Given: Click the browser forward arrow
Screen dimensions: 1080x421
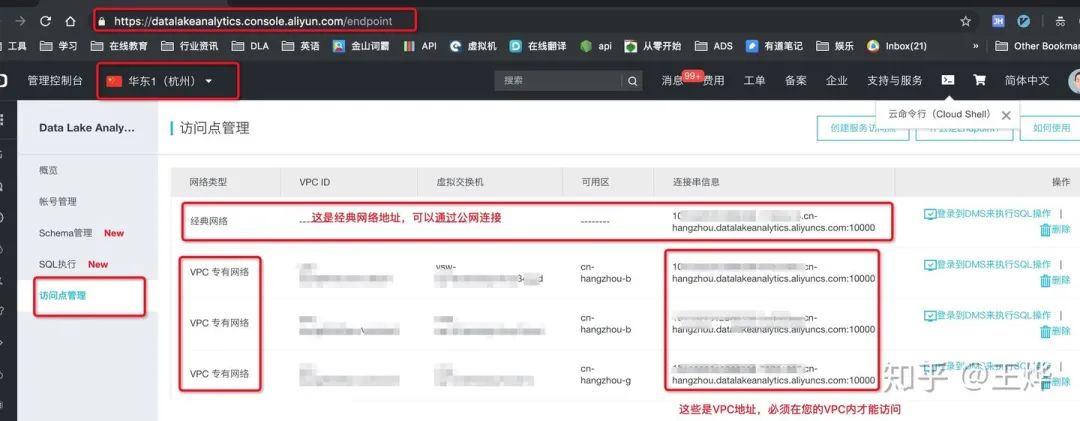Looking at the screenshot, I should click(20, 21).
